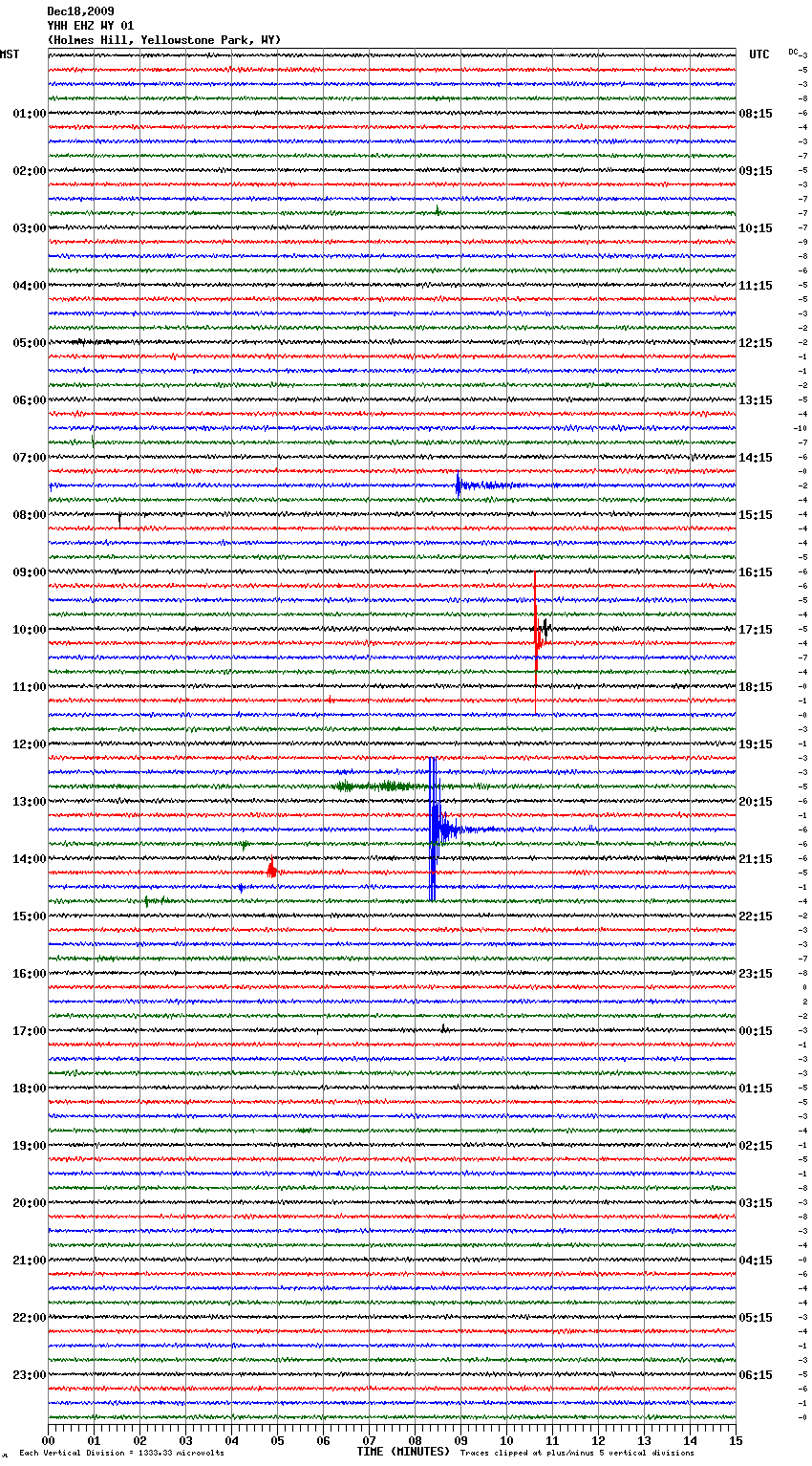812x1466 pixels.
Task: Click minute tick label 08 on the time axis
Action: click(x=415, y=1440)
